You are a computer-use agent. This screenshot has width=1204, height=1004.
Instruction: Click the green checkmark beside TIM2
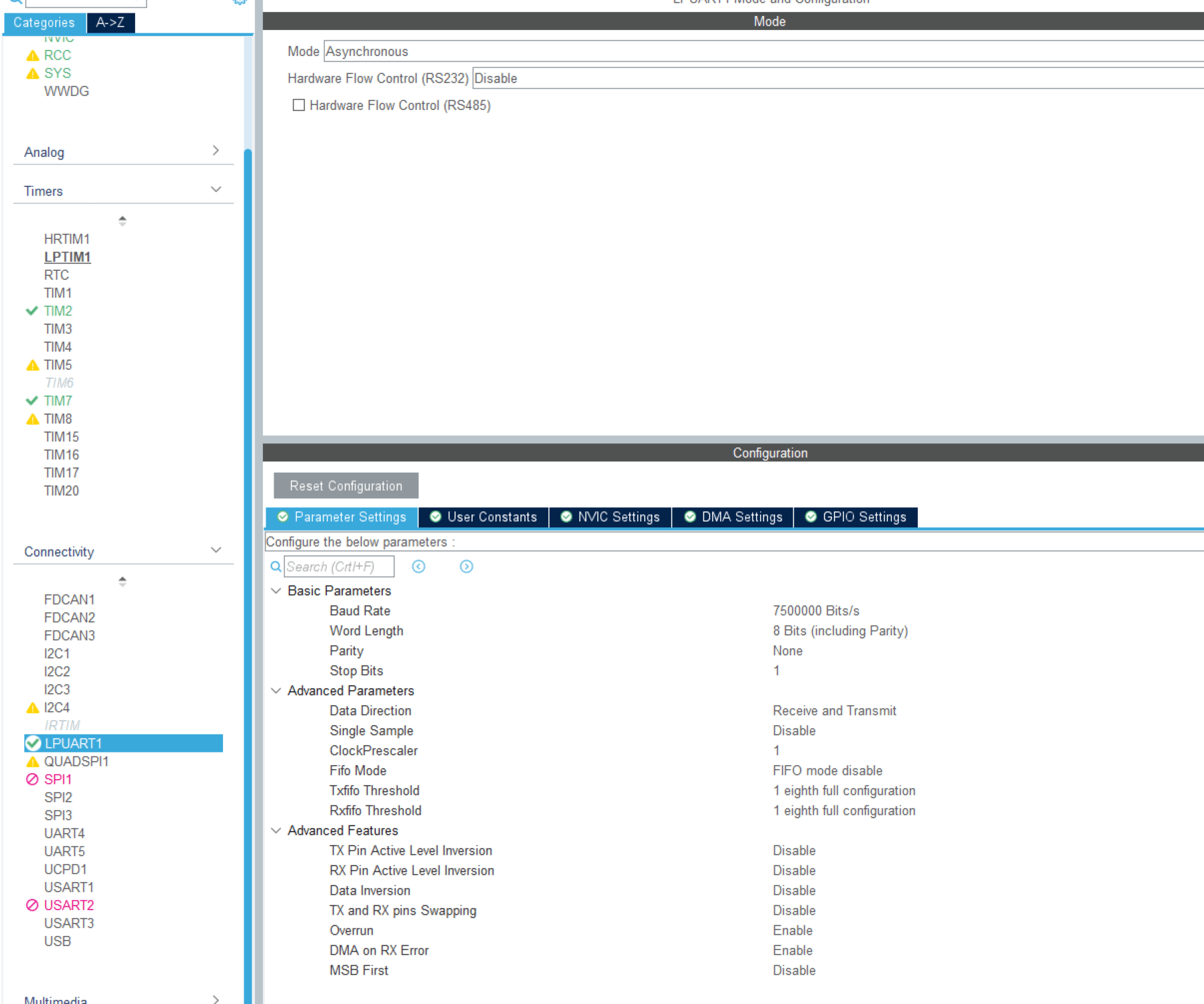[31, 311]
